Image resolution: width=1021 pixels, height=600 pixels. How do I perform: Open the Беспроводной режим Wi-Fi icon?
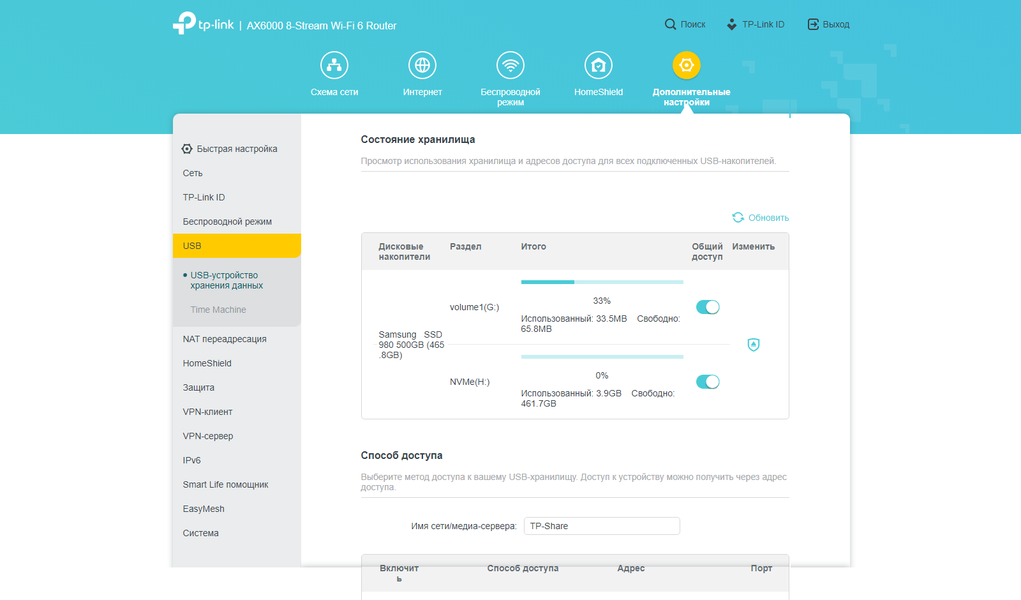pos(510,65)
